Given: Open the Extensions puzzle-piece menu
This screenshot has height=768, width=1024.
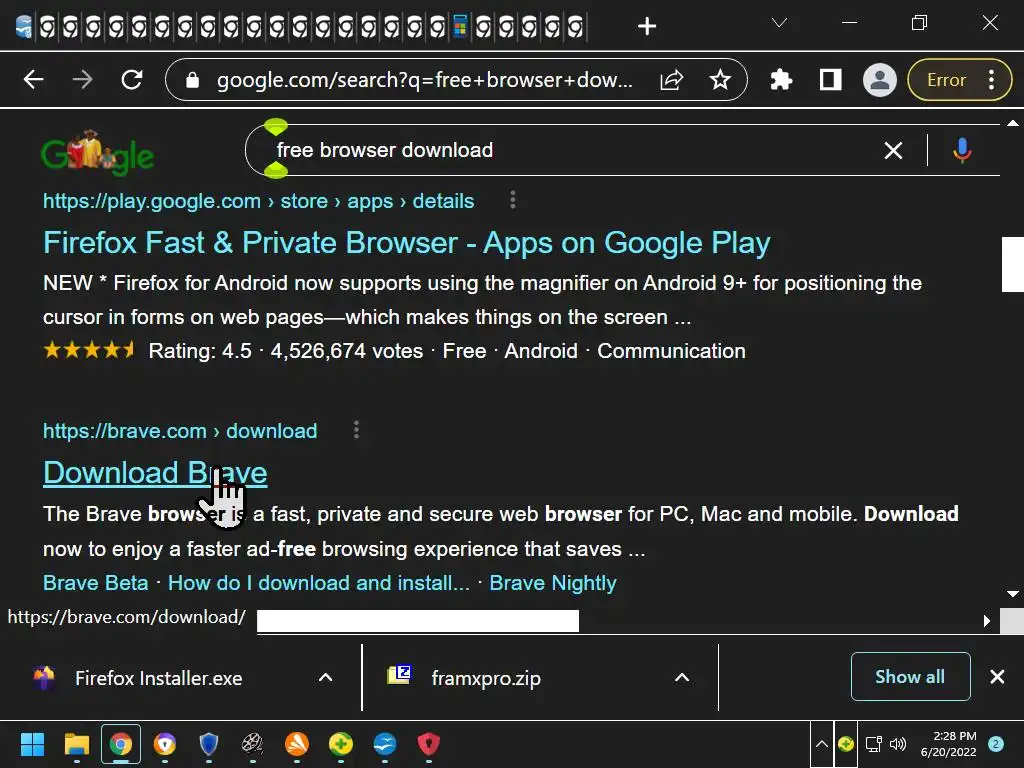Looking at the screenshot, I should 781,80.
